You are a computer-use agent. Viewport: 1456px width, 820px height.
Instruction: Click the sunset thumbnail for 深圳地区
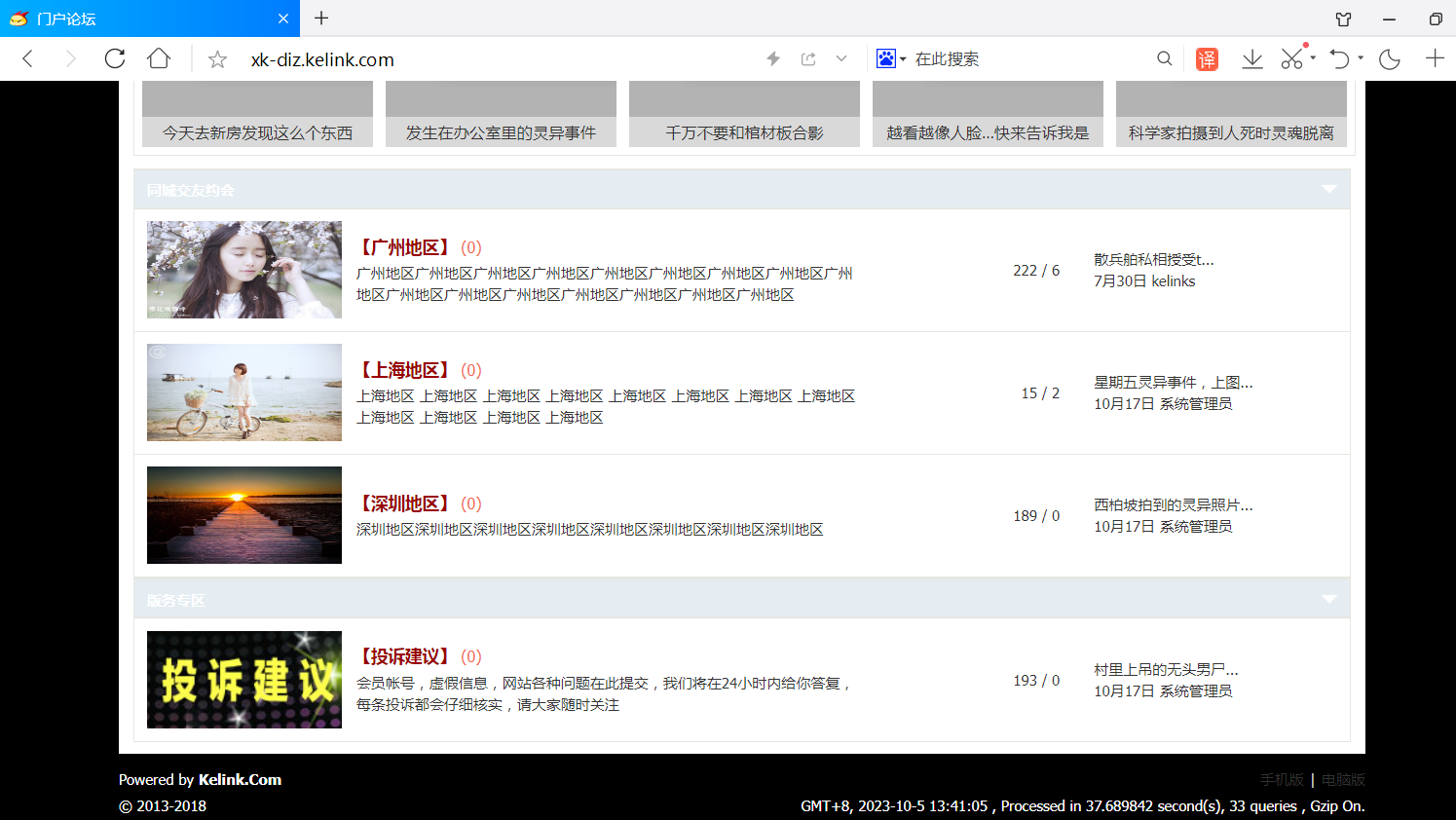point(244,515)
